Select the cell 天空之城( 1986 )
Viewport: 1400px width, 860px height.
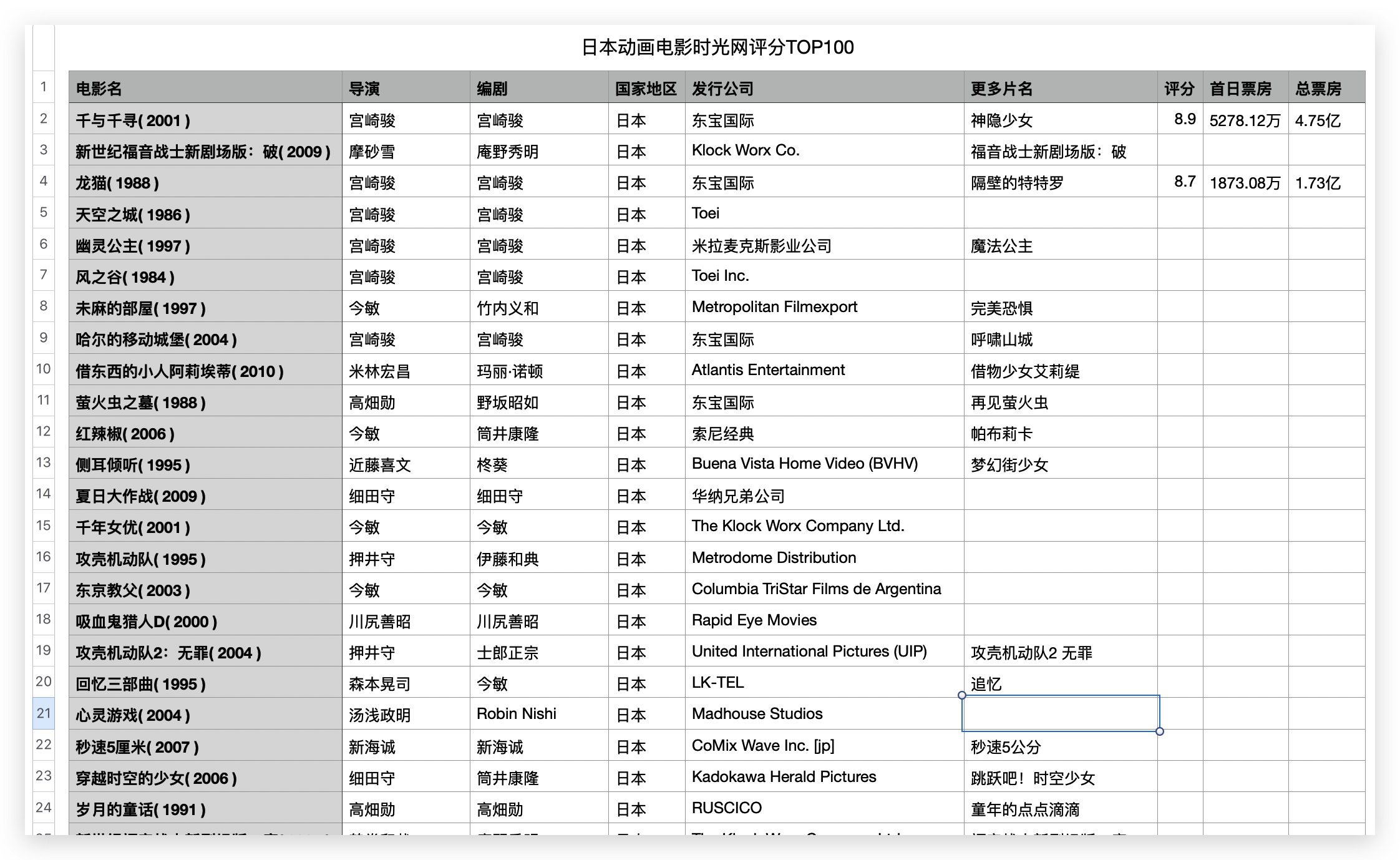205,213
